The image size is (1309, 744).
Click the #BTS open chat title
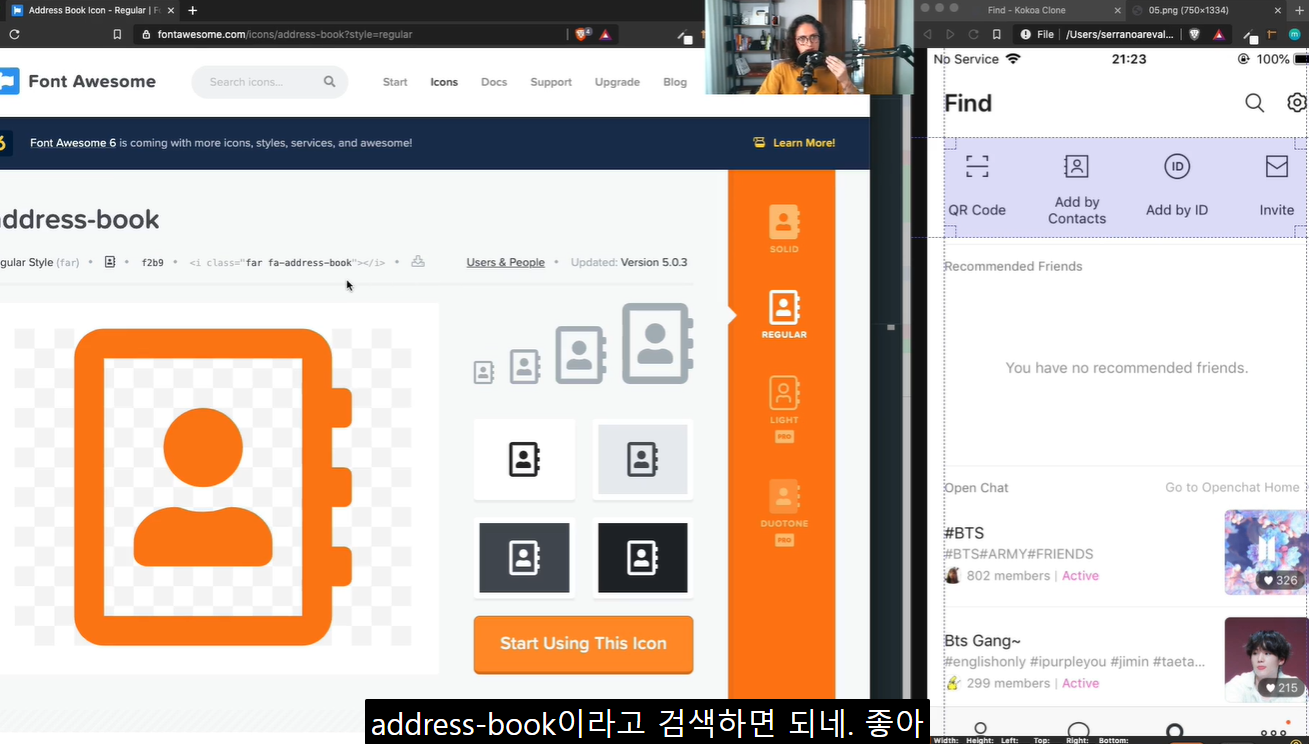964,533
